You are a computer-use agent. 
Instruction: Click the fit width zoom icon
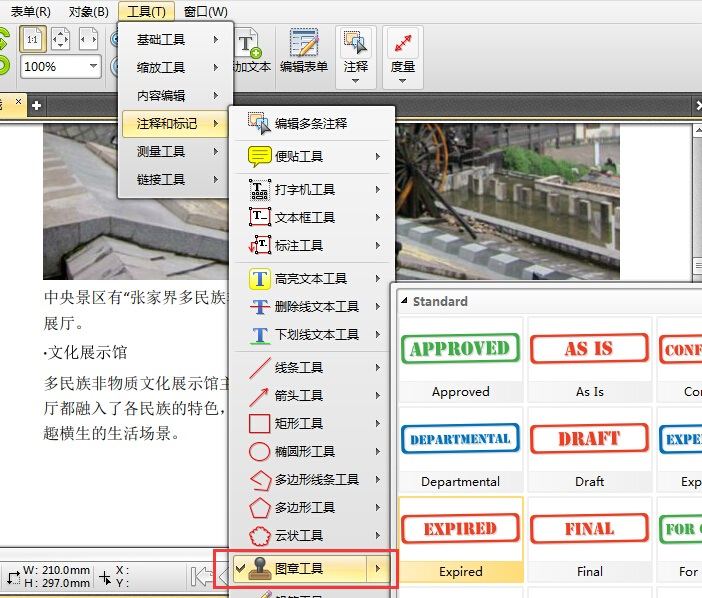(x=88, y=39)
